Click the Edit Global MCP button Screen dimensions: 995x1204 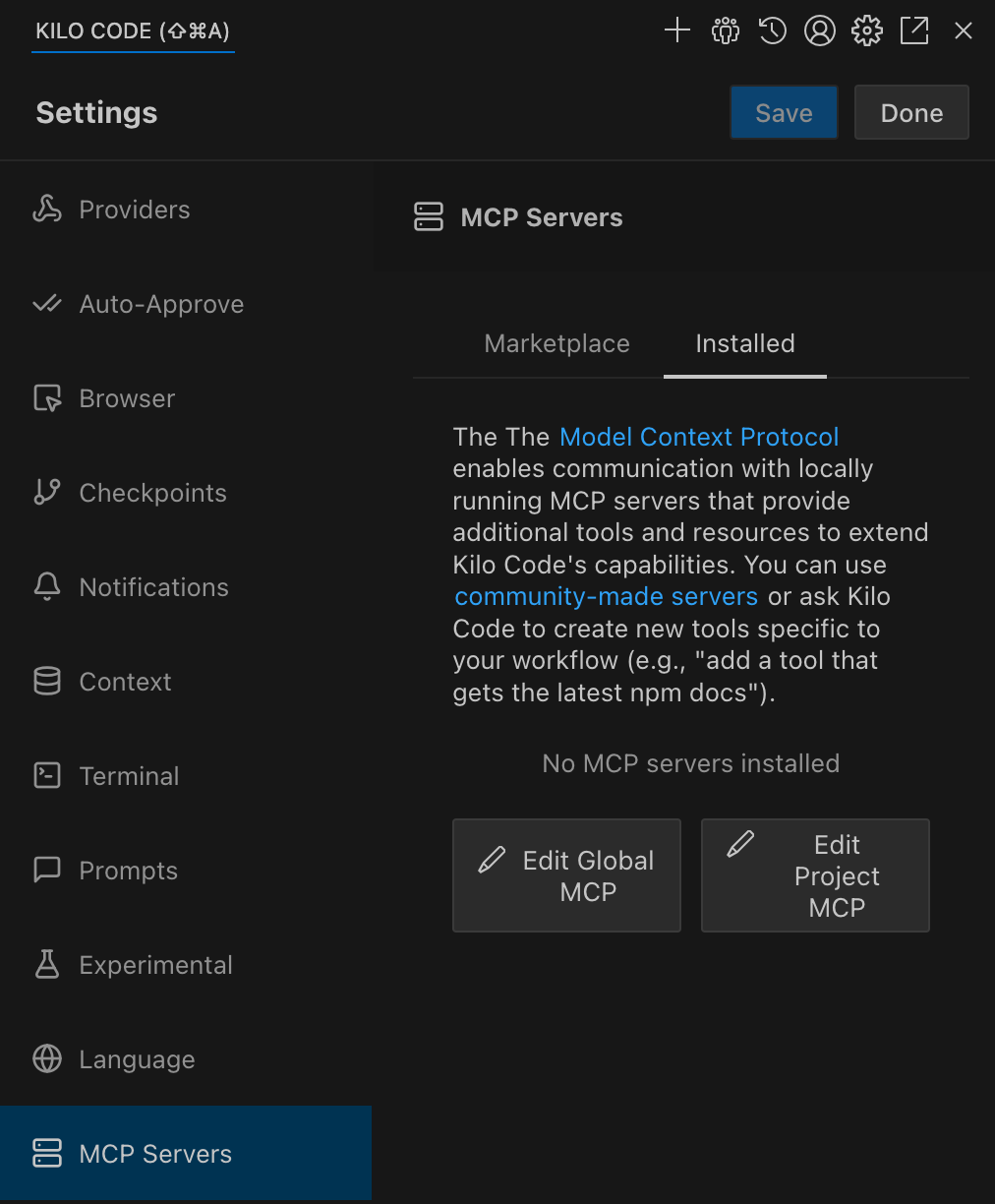(566, 875)
